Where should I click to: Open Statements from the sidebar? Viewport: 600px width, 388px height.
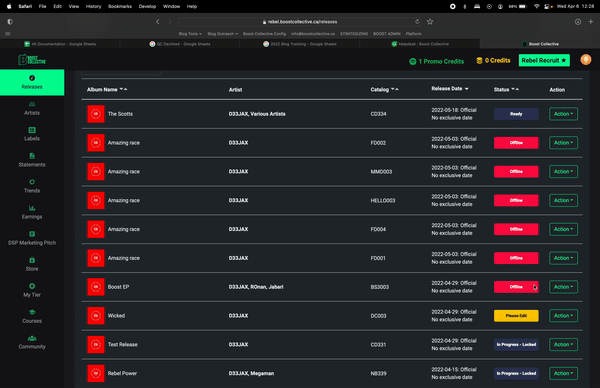[x=32, y=160]
